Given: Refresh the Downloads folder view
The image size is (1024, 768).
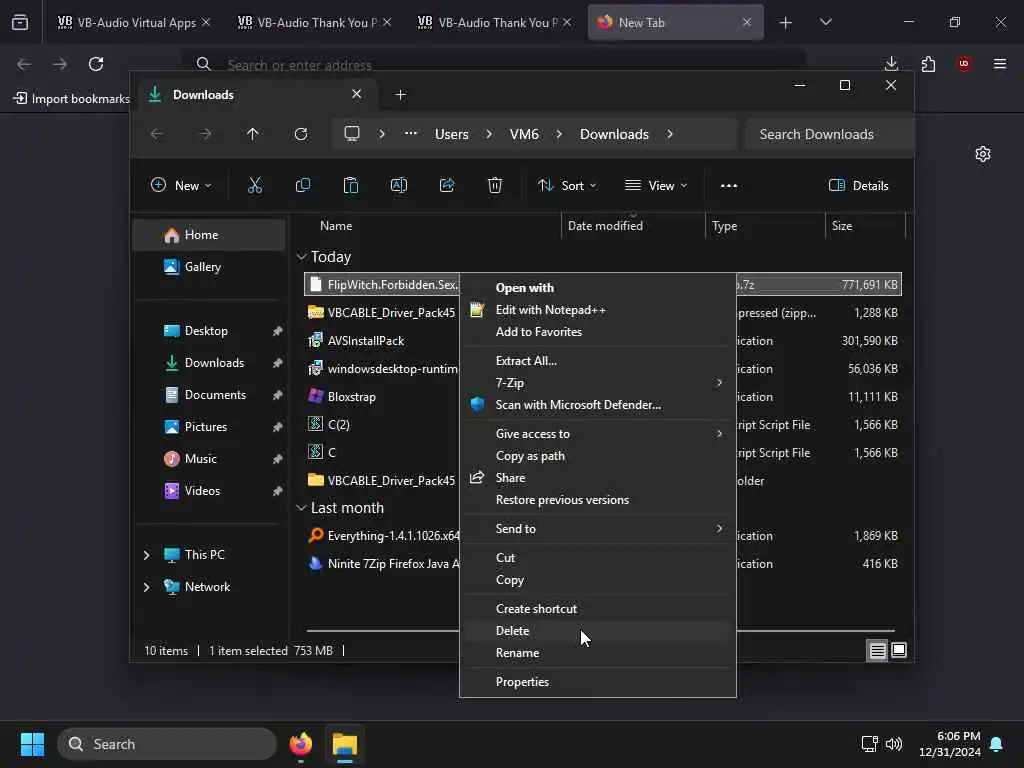Looking at the screenshot, I should pos(301,134).
